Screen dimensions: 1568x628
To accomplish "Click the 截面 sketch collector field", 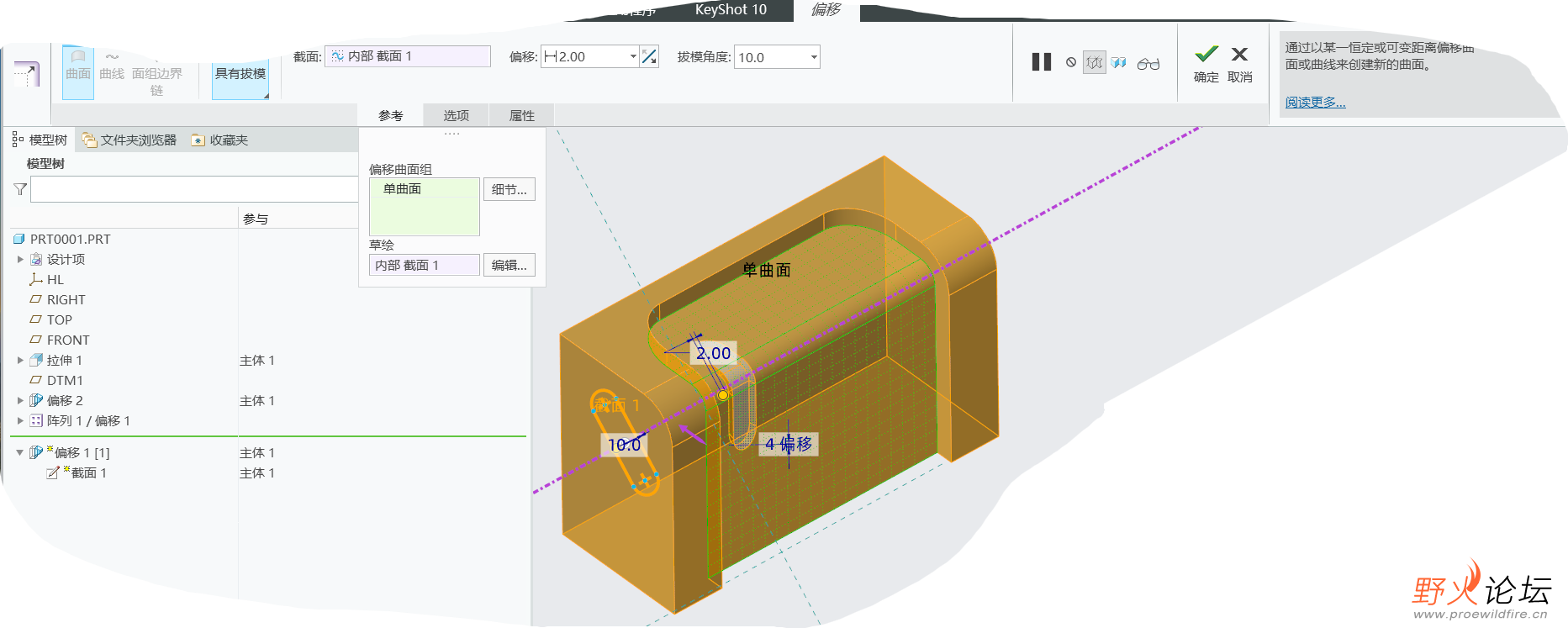I will point(408,56).
